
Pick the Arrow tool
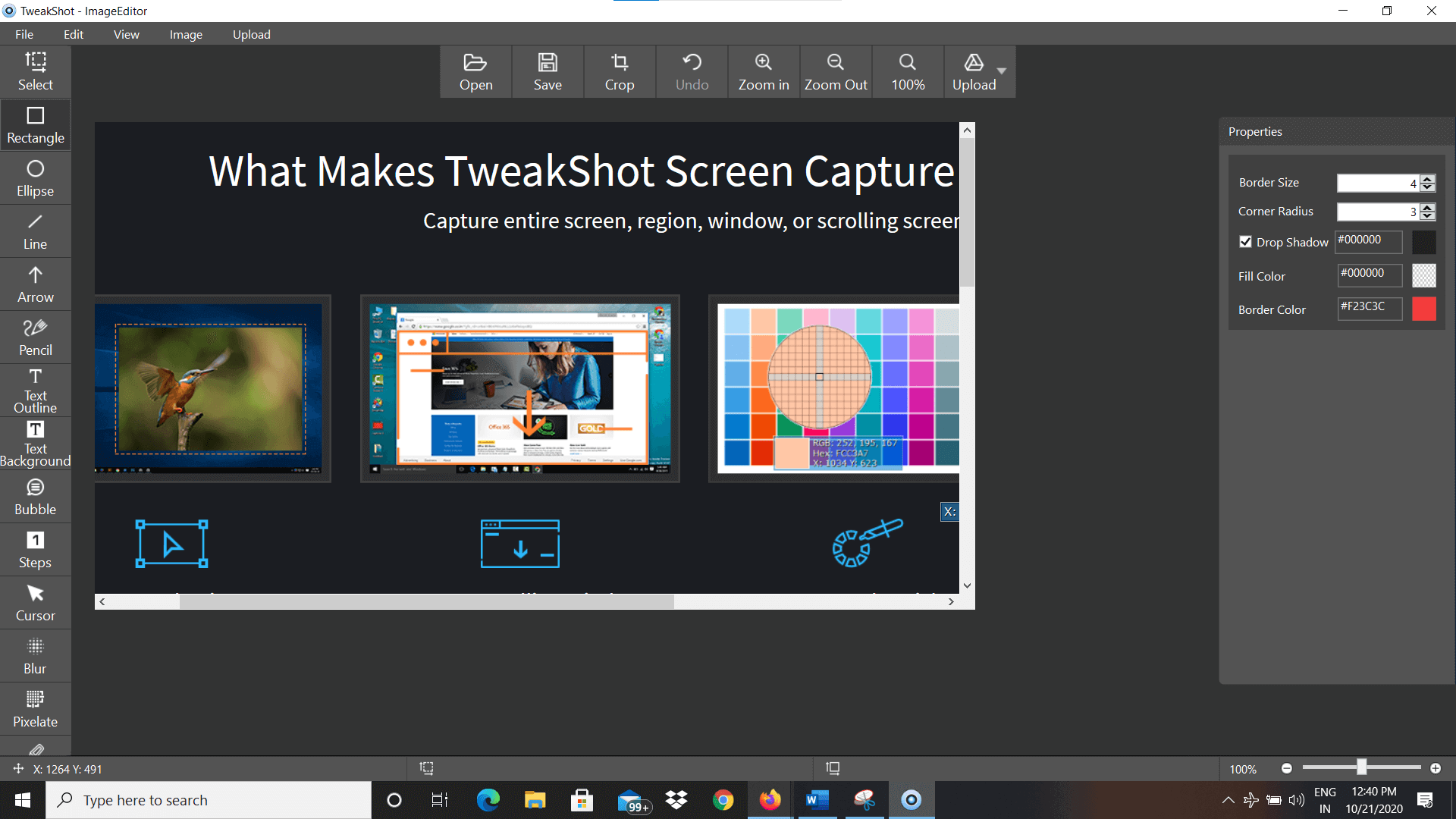(x=35, y=283)
